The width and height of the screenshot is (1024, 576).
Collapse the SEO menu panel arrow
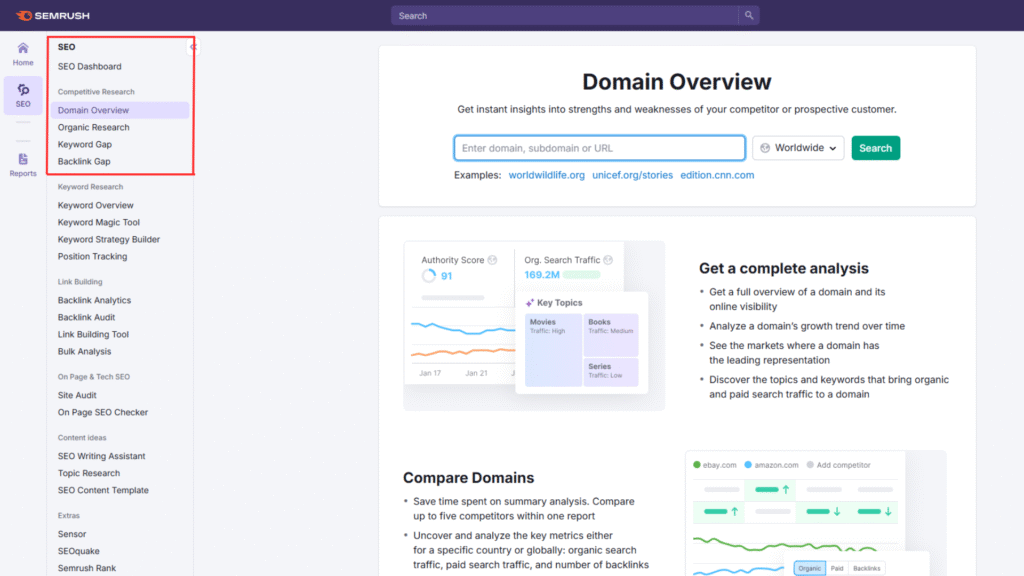[193, 47]
